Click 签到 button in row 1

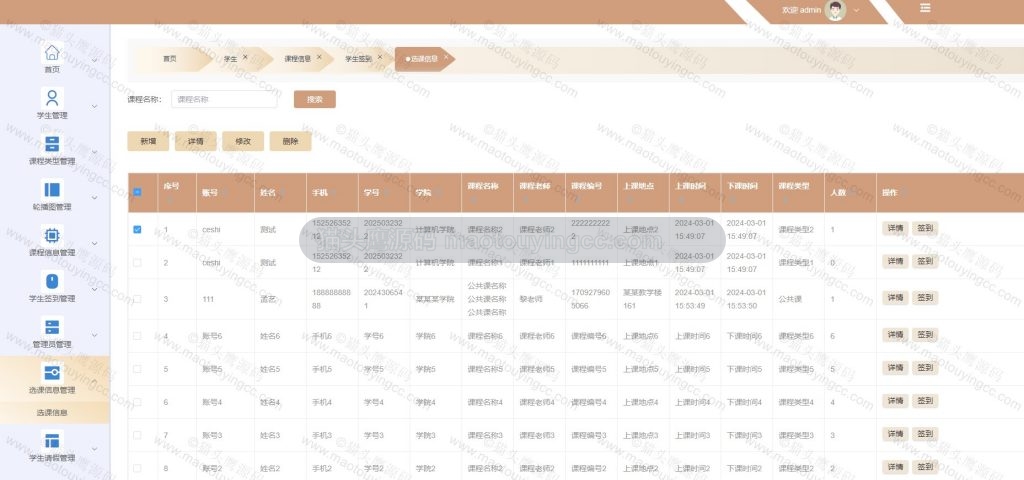tap(925, 229)
